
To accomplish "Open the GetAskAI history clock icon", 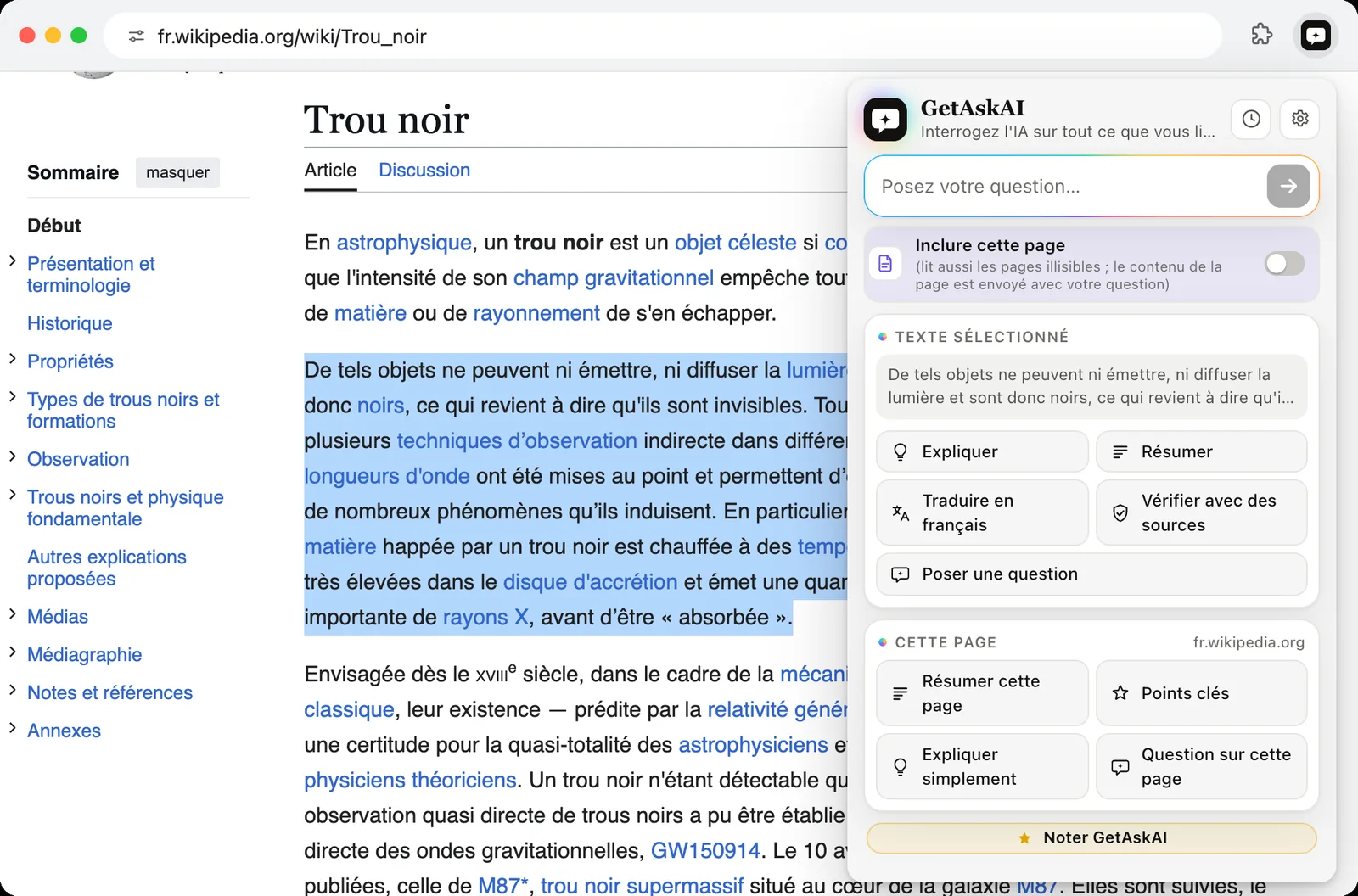I will pos(1251,119).
